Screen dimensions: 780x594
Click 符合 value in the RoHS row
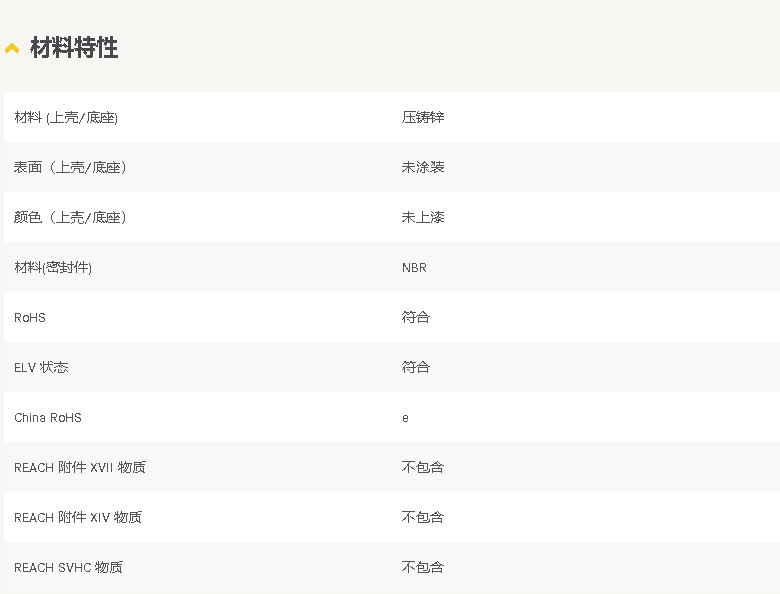[x=416, y=317]
